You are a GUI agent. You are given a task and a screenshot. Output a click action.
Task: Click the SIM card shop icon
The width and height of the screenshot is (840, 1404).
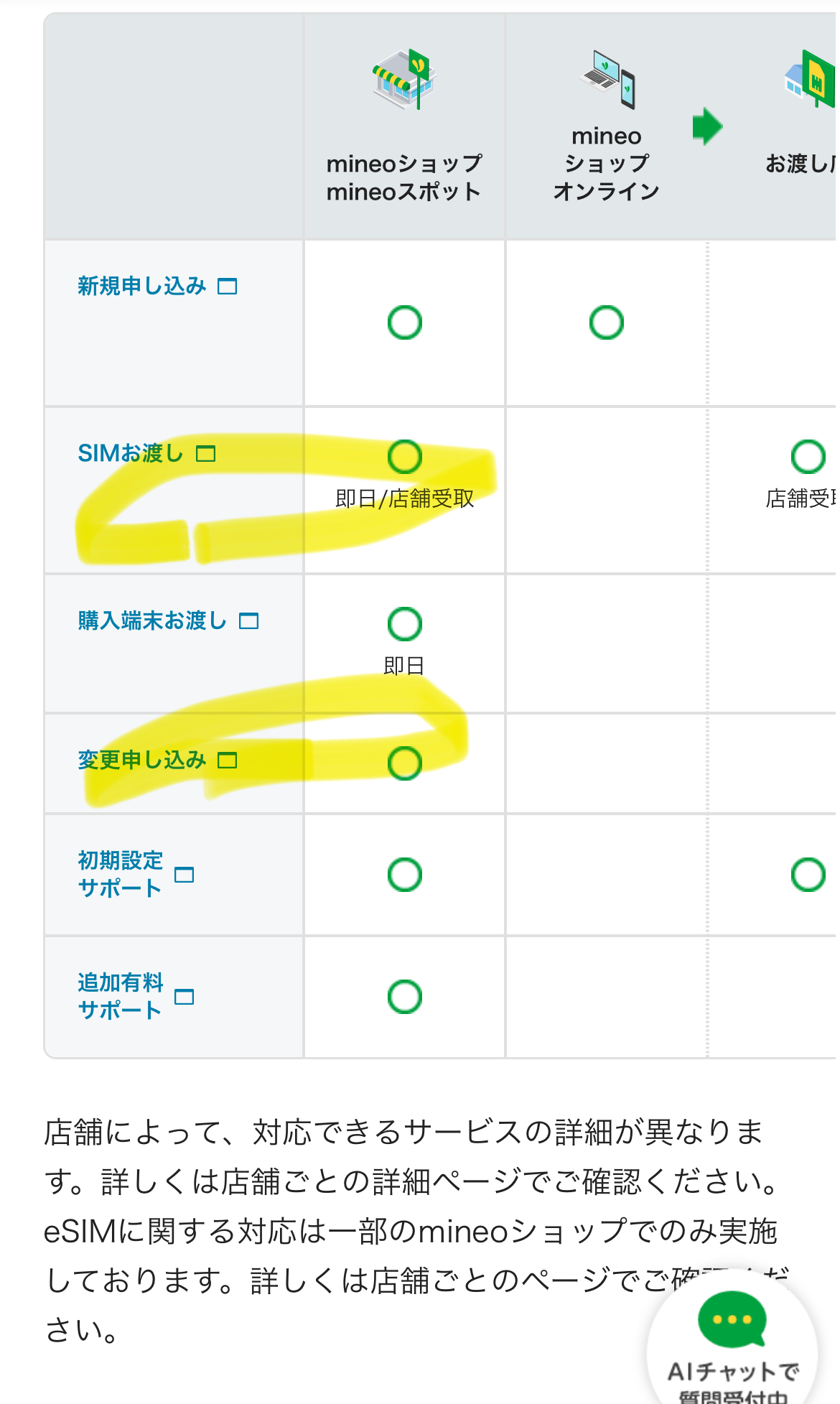click(x=811, y=79)
